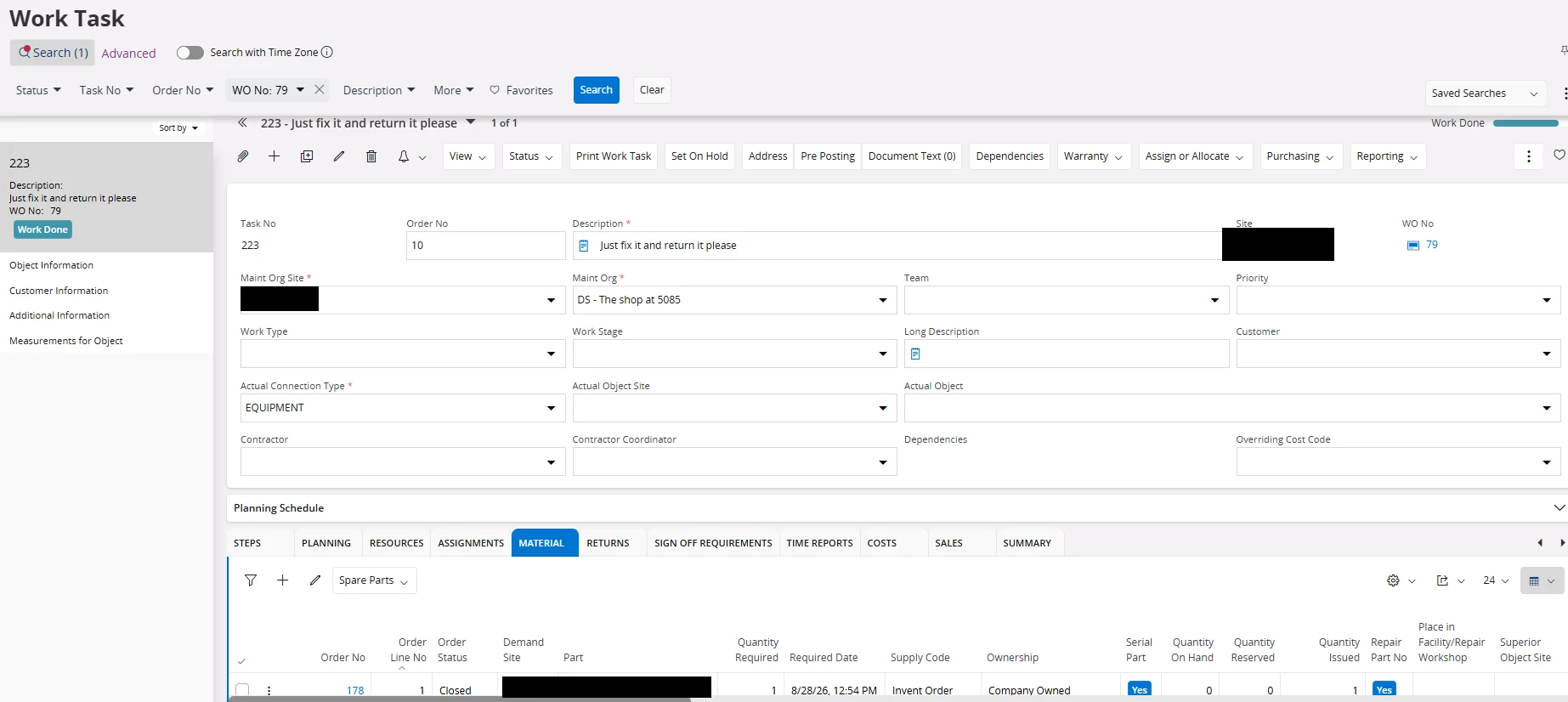The width and height of the screenshot is (1568, 702).
Task: Expand the Status search filter
Action: 38,90
